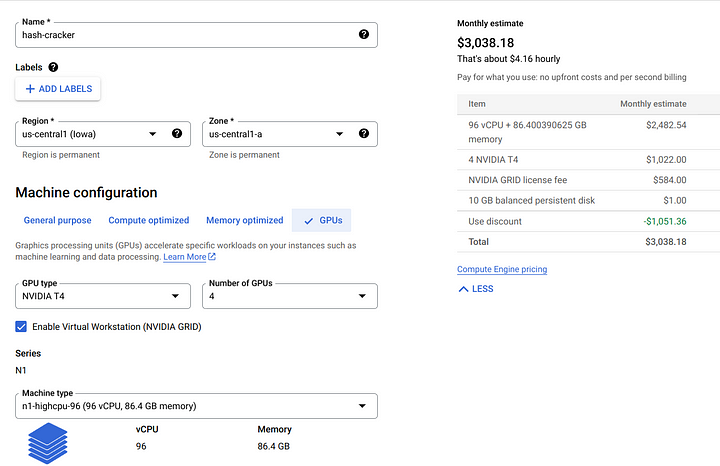
Task: Click the Labels help icon
Action: [x=53, y=67]
